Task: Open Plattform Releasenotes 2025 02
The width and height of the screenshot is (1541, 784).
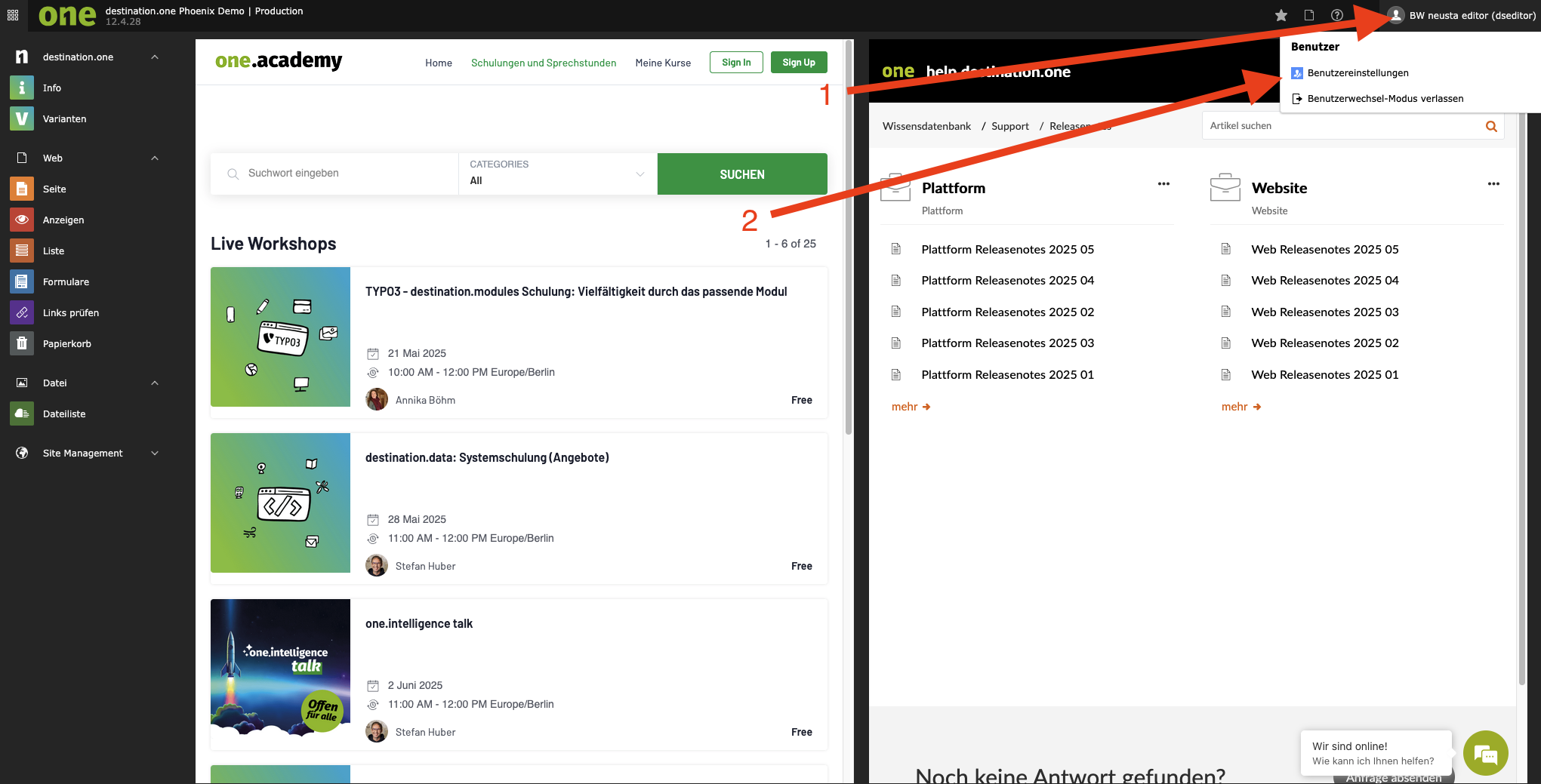Action: click(1007, 312)
